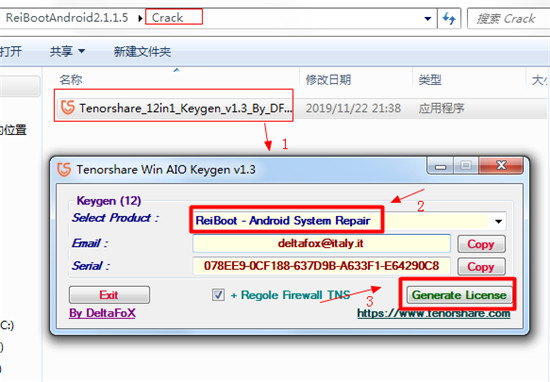550x382 pixels.
Task: Click 新建文件夹 in the toolbar
Action: tap(142, 52)
